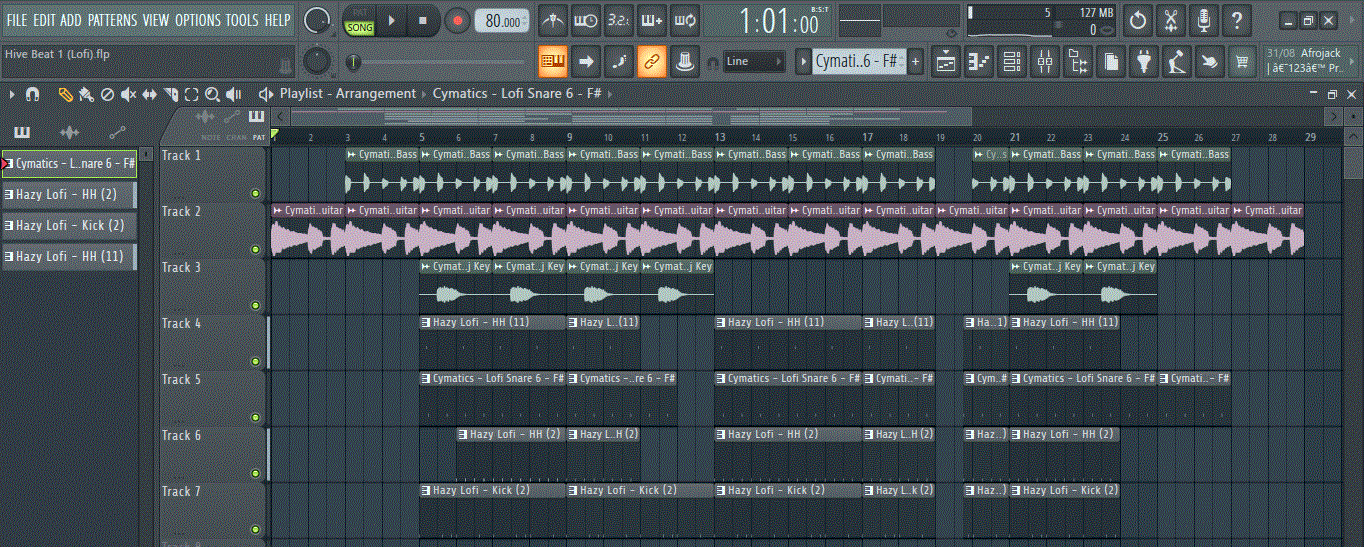
Task: Select the Slip tool in Playlist toolbar
Action: click(149, 94)
